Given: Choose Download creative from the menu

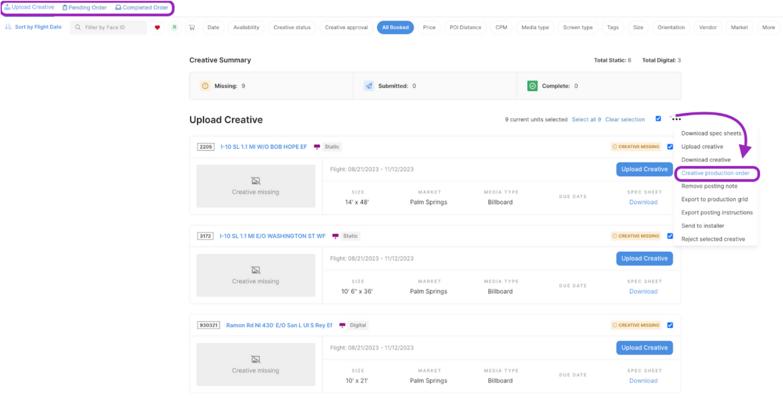Looking at the screenshot, I should [x=706, y=160].
